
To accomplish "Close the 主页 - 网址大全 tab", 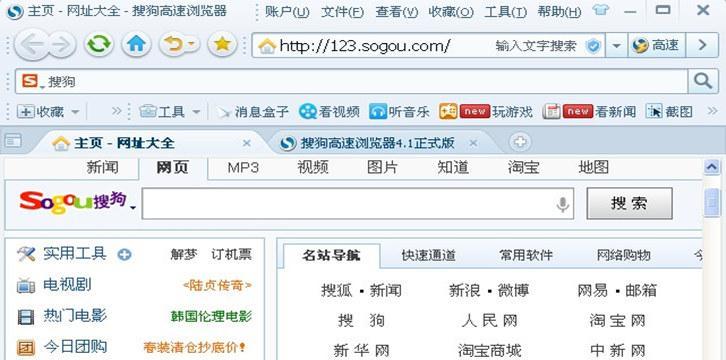I will click(x=247, y=143).
